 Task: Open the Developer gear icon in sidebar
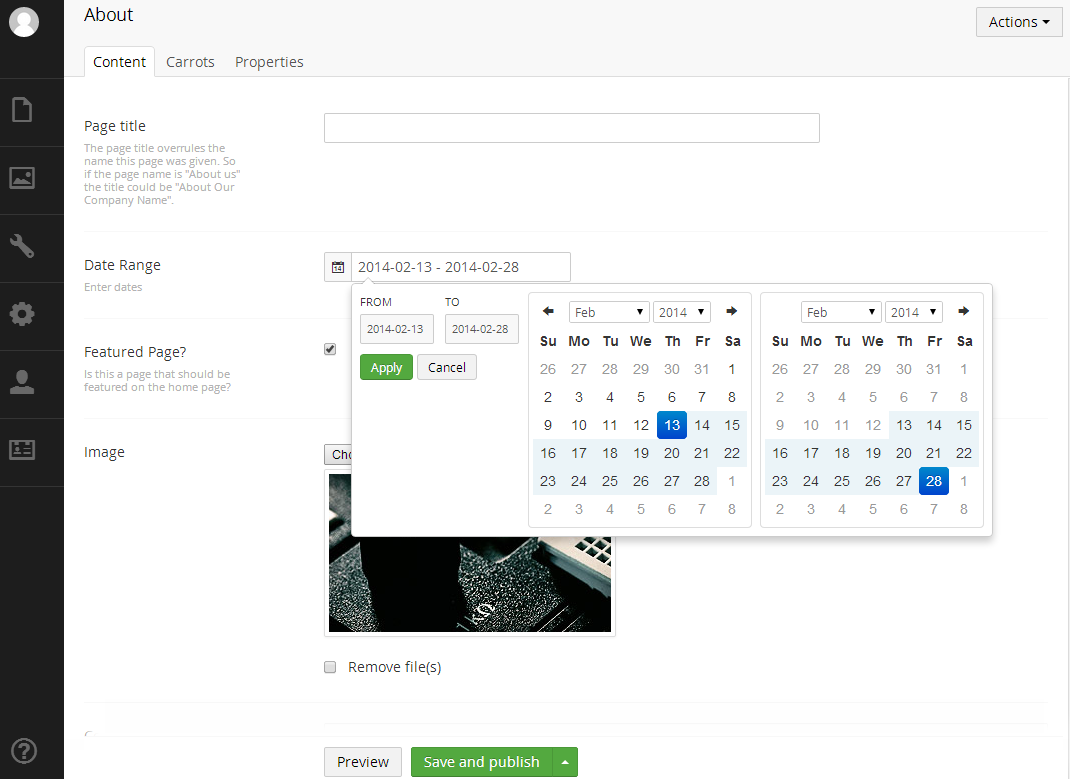coord(22,314)
